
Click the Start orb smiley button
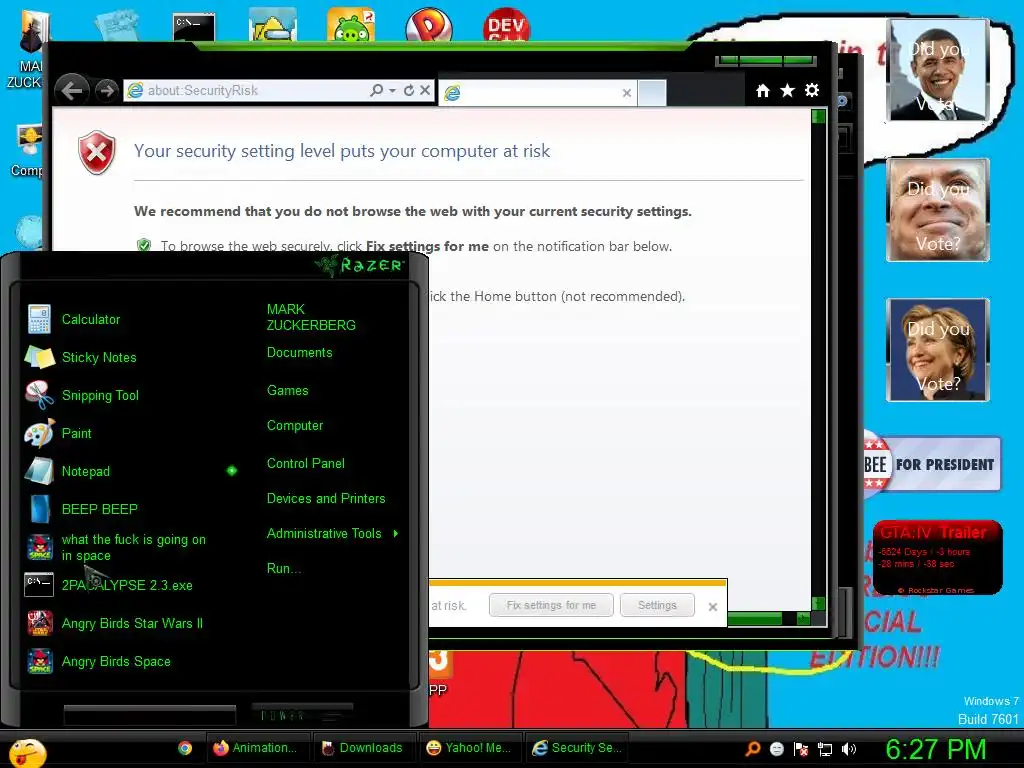(x=27, y=752)
